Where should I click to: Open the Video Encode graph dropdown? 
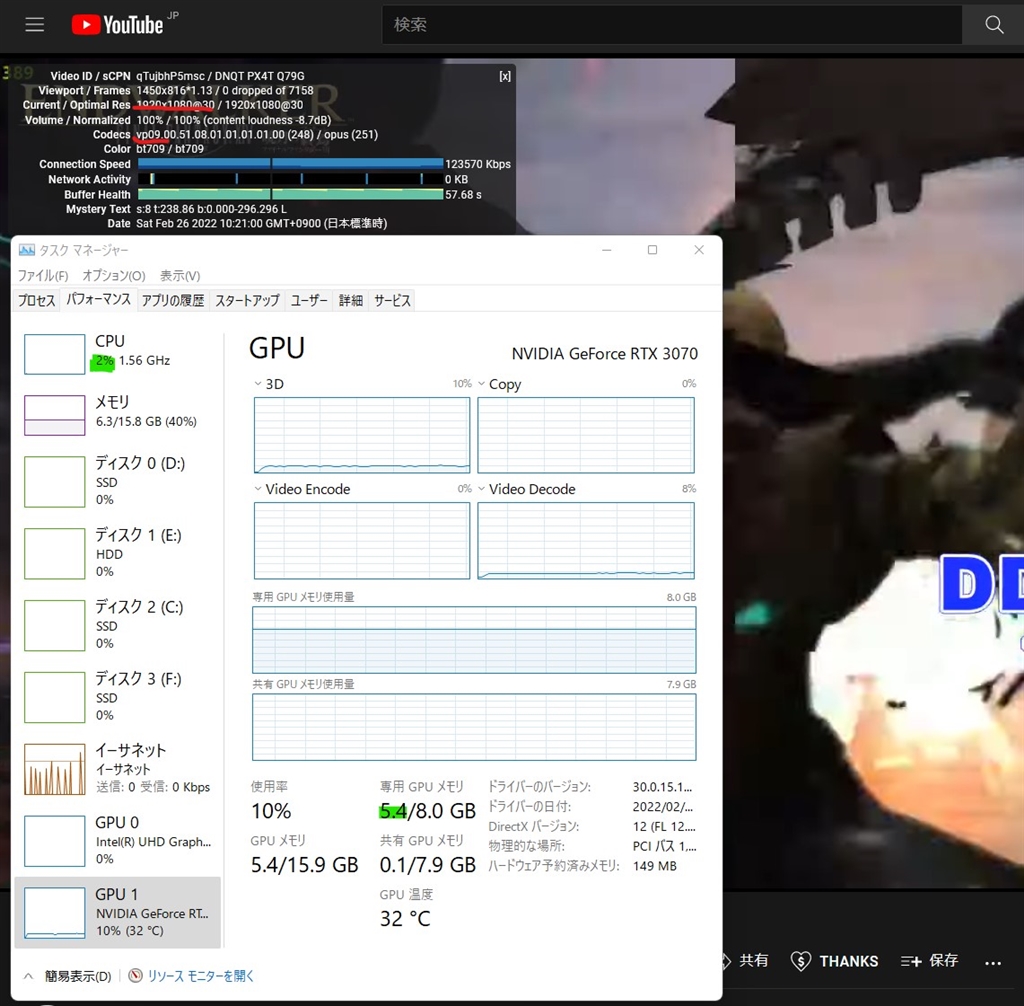click(x=258, y=489)
